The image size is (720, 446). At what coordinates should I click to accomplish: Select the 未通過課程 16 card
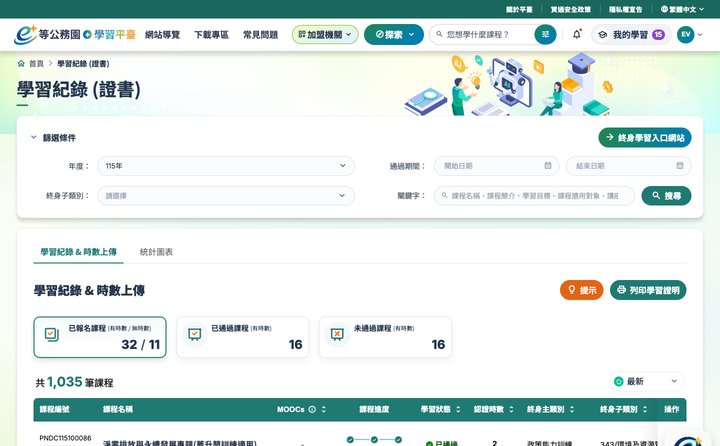coord(385,337)
